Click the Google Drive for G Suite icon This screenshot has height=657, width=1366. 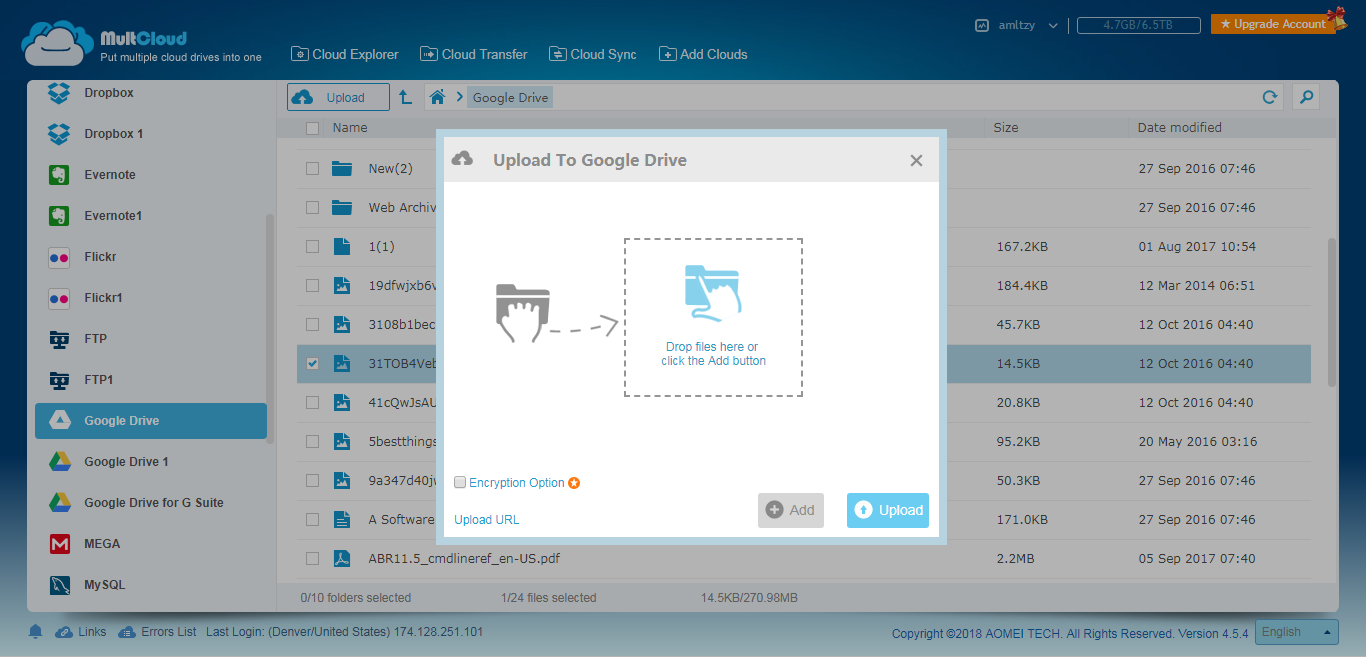(59, 503)
